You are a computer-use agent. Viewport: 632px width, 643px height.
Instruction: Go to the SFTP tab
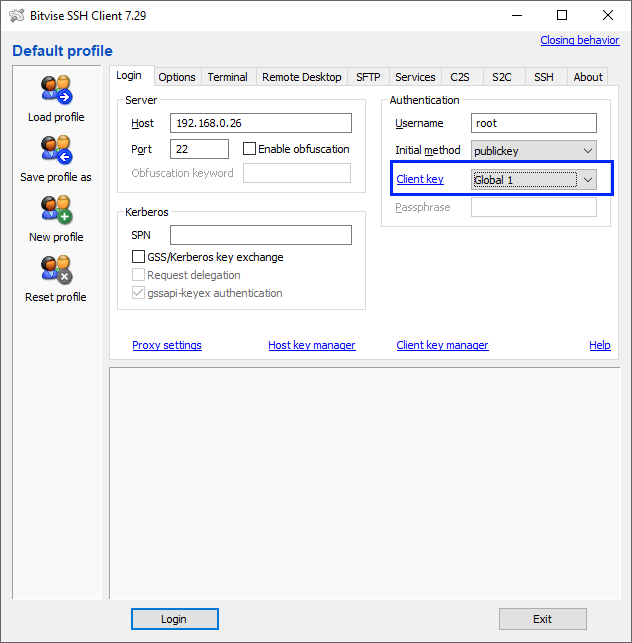pos(368,77)
